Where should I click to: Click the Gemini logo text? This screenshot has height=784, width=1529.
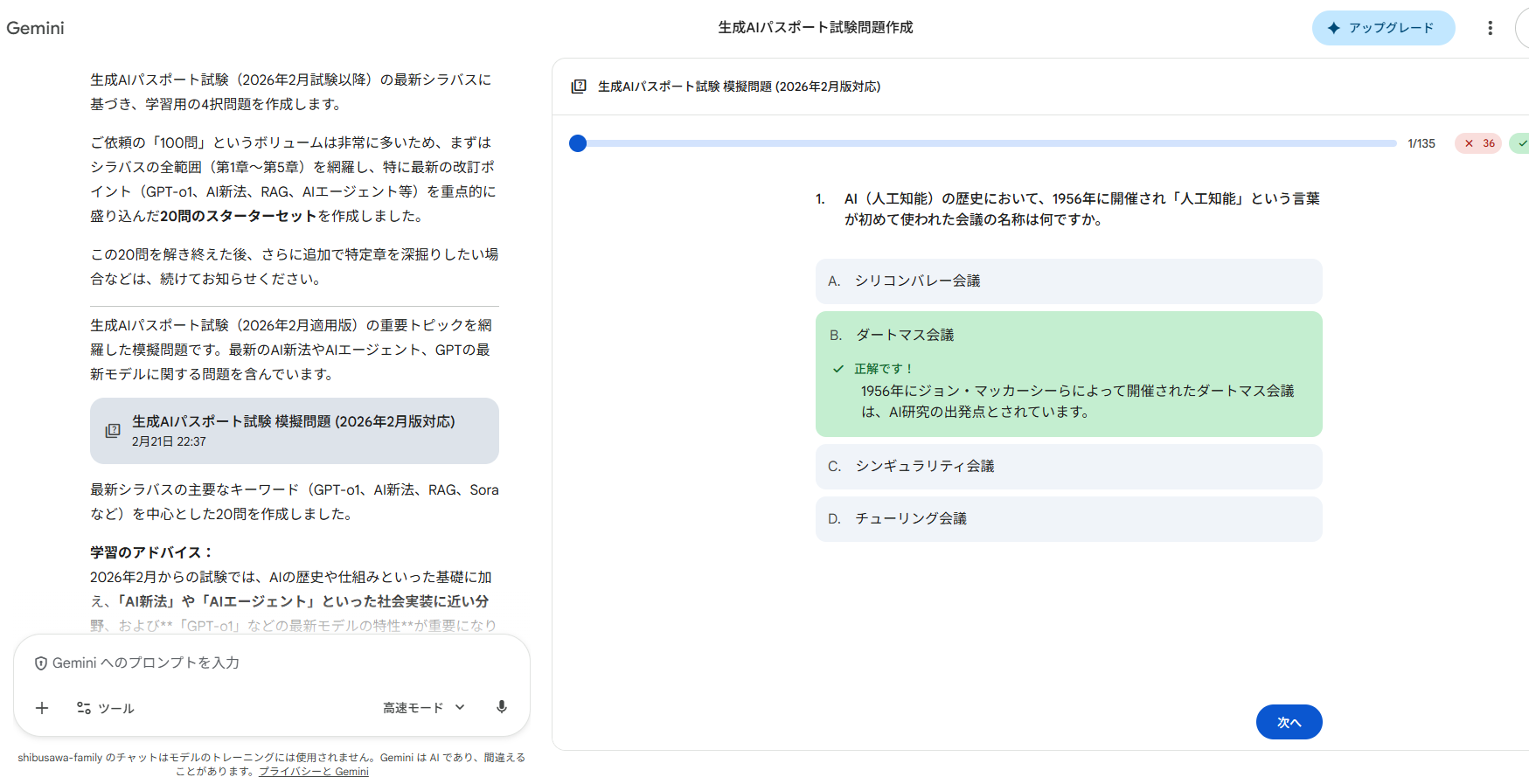click(x=36, y=28)
